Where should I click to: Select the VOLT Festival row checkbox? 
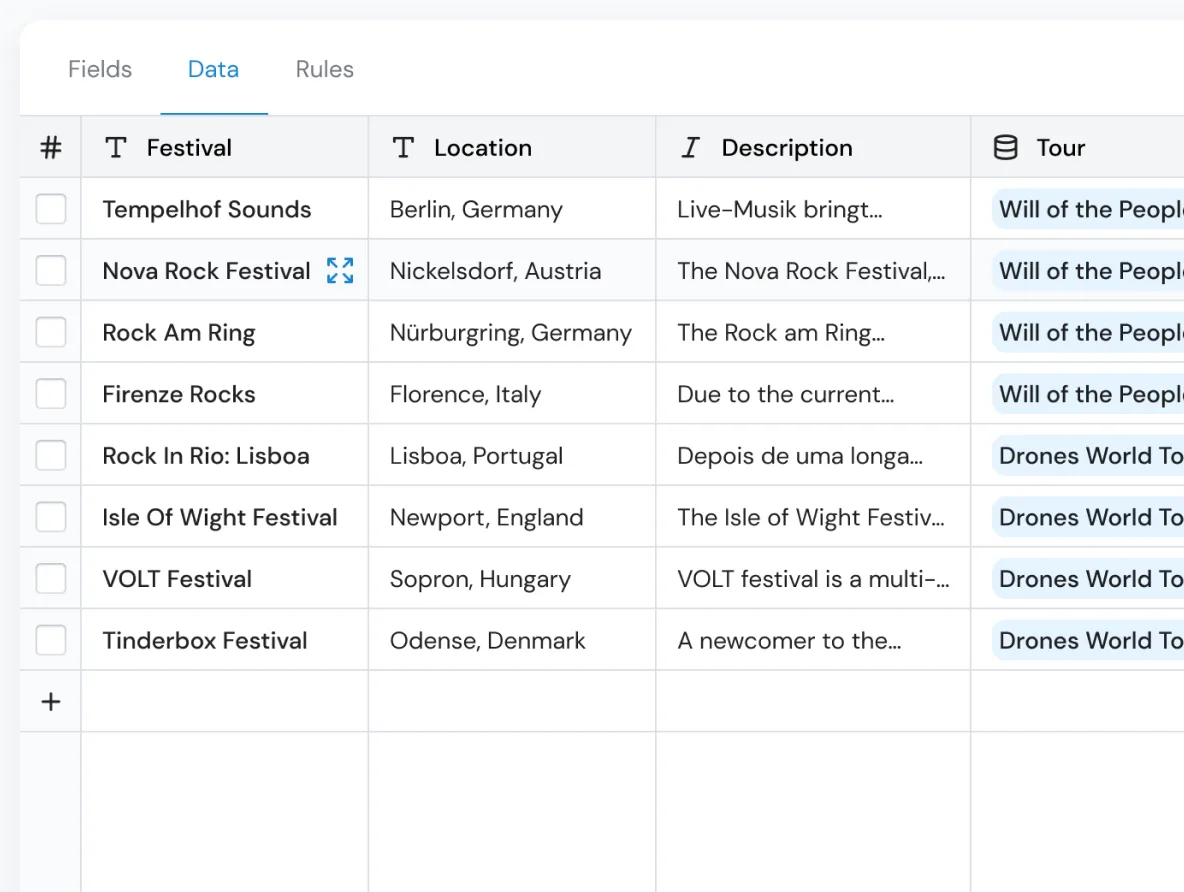50,578
